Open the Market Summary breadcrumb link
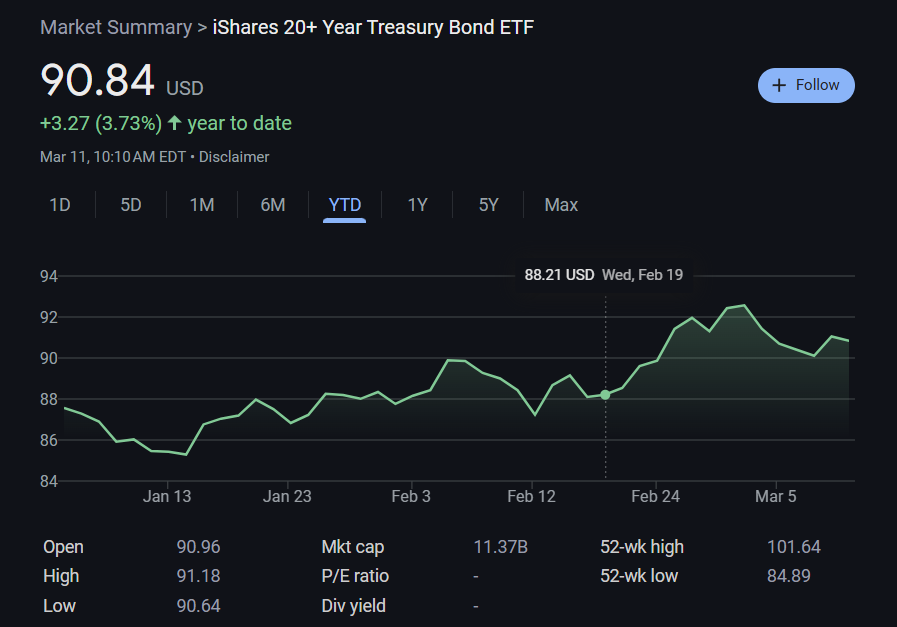Viewport: 897px width, 627px height. [115, 27]
